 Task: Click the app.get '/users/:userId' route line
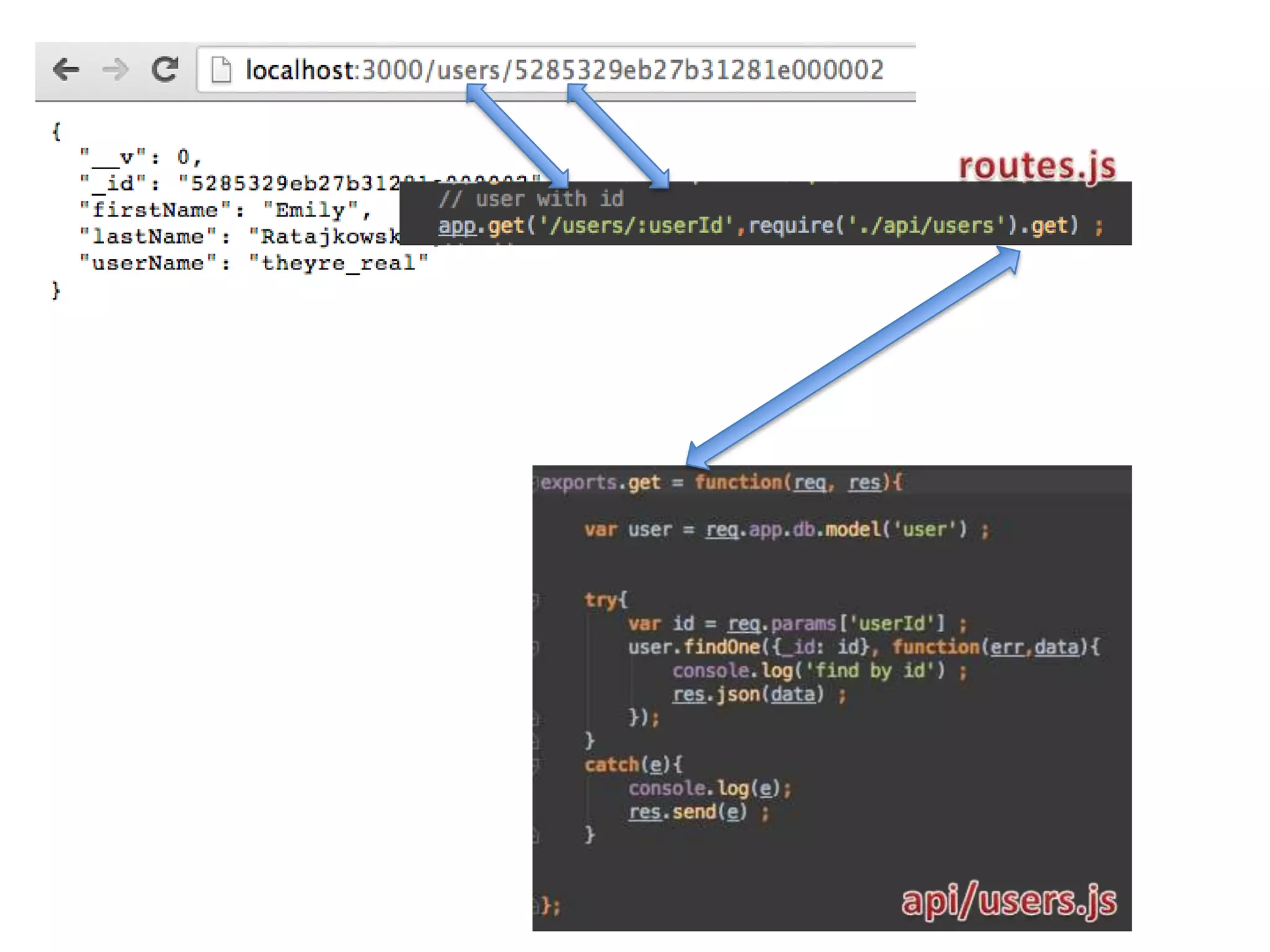pos(770,226)
